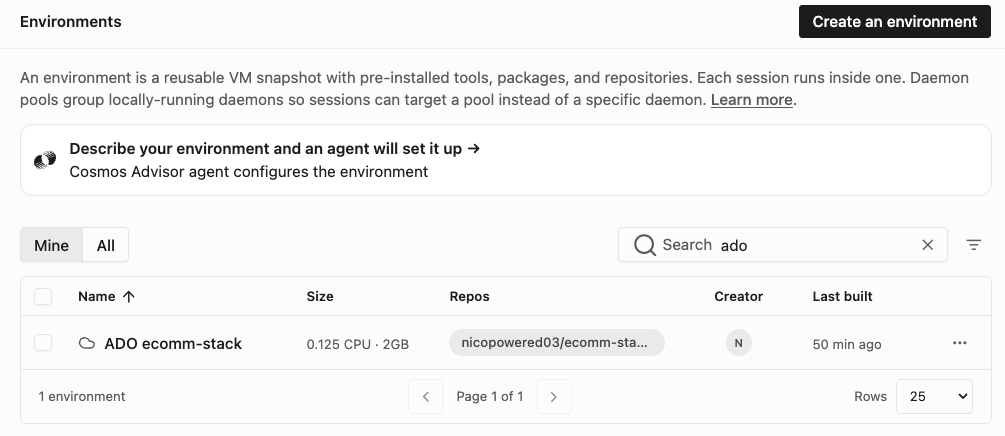Click the Name sort arrow icon
This screenshot has width=1005, height=436.
pos(129,296)
